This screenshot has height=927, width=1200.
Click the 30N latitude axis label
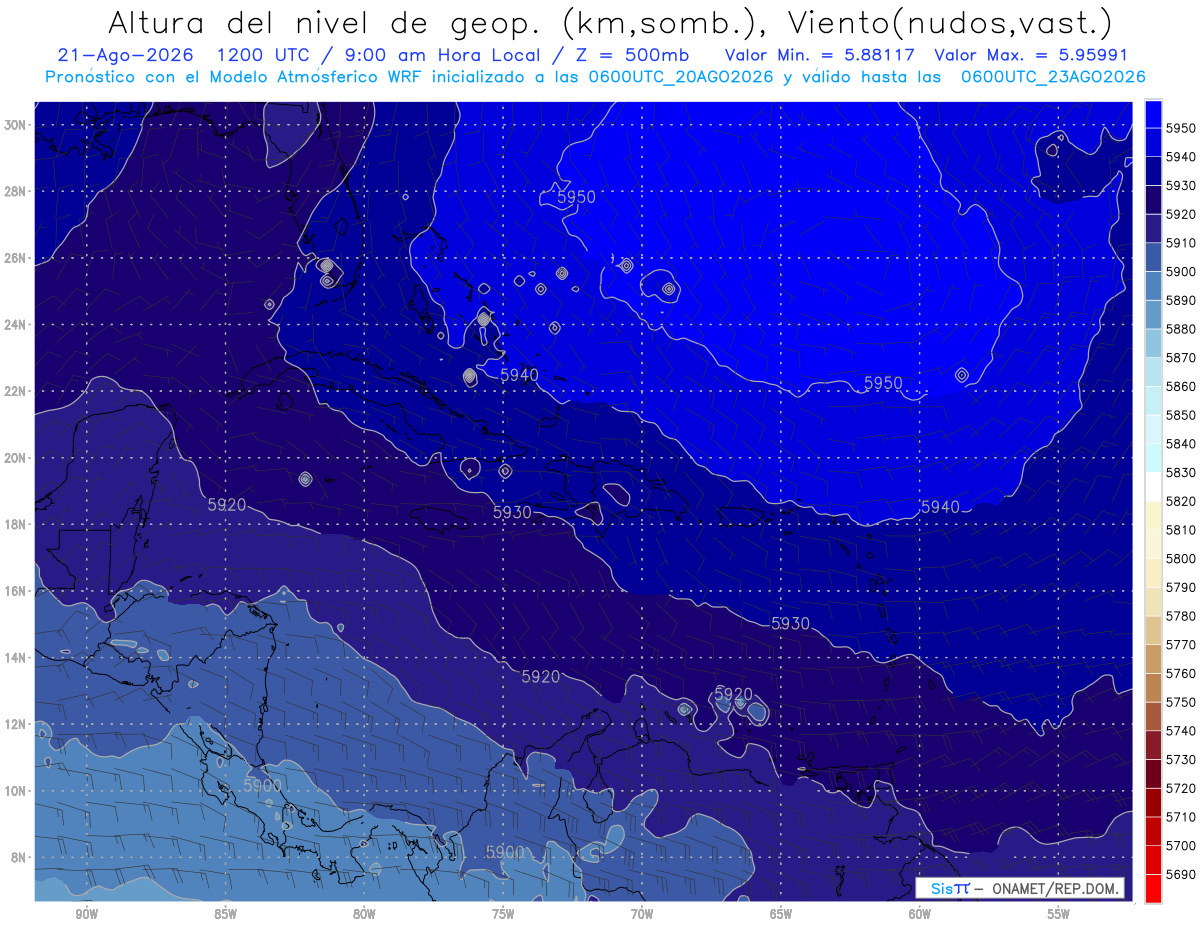(x=17, y=125)
